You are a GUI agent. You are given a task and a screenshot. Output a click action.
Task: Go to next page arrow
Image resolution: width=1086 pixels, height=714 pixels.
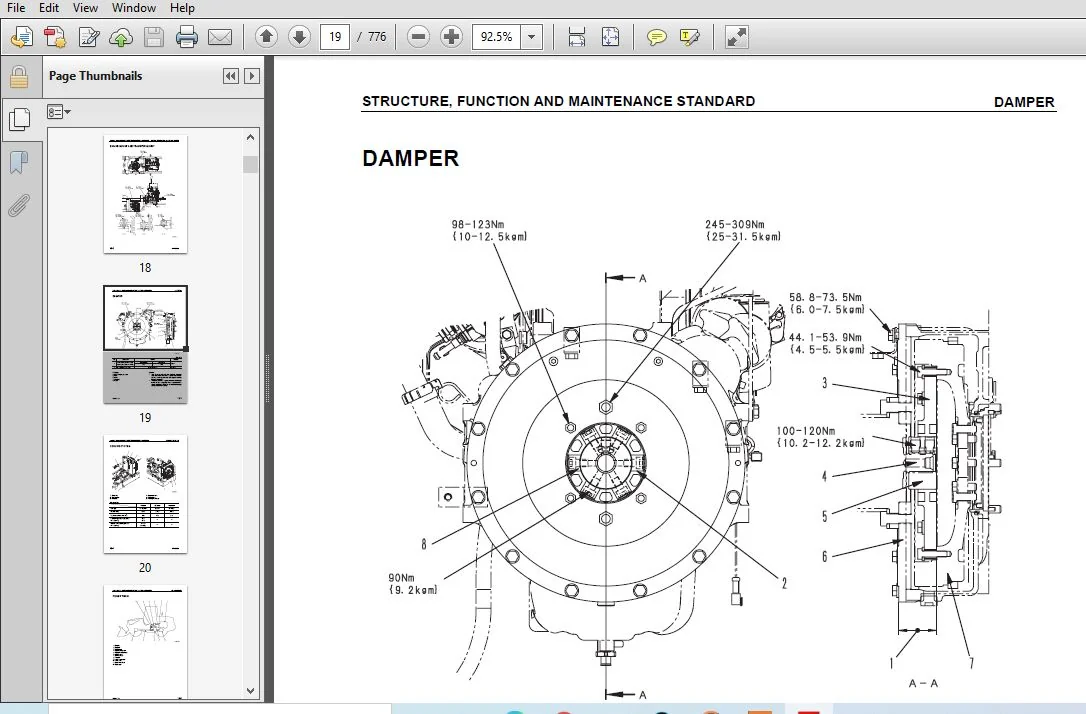point(299,37)
